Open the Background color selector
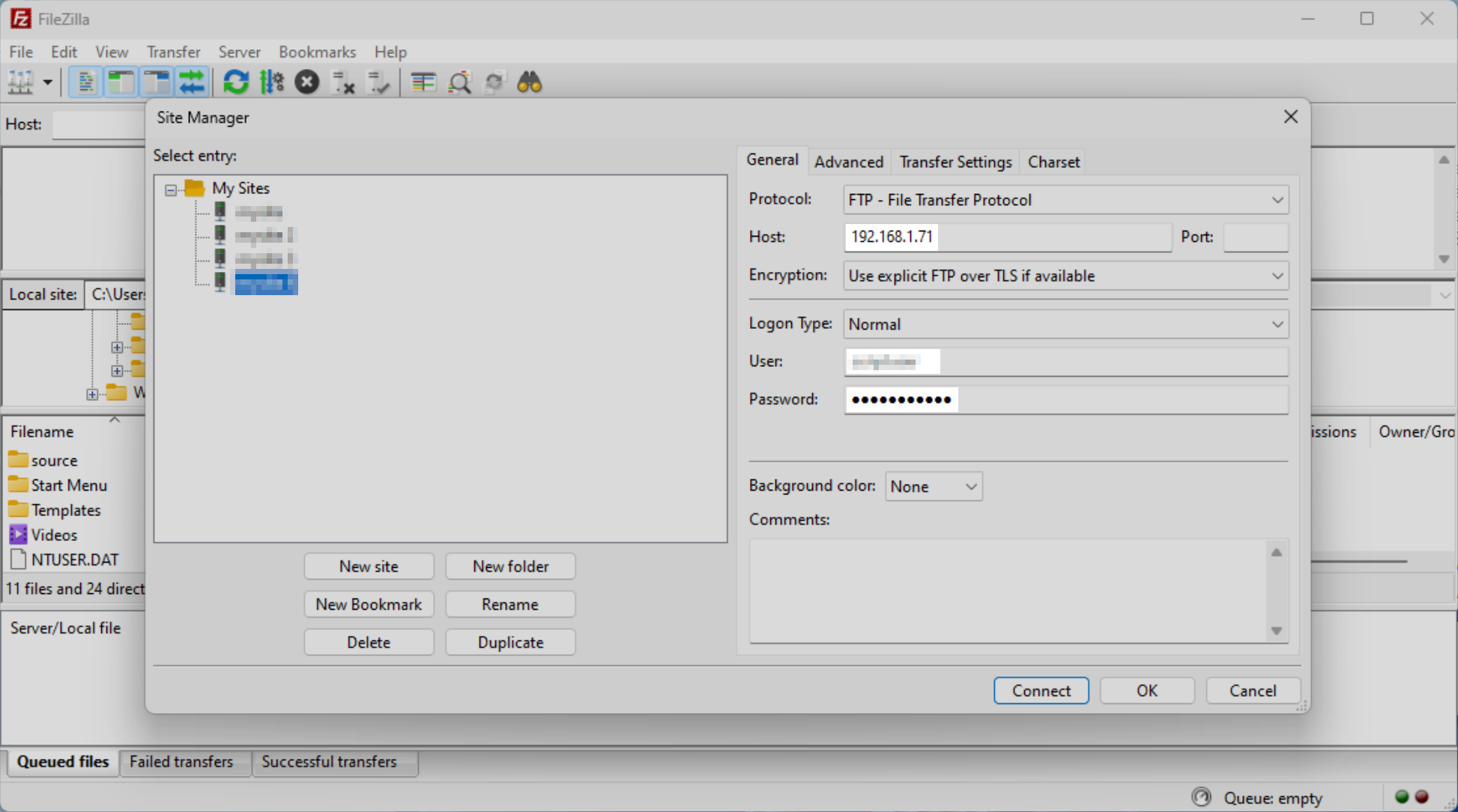The width and height of the screenshot is (1458, 812). click(x=933, y=486)
